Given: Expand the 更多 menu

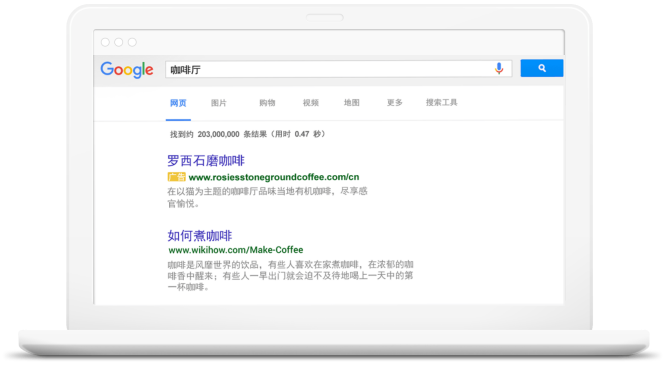Looking at the screenshot, I should [x=394, y=103].
